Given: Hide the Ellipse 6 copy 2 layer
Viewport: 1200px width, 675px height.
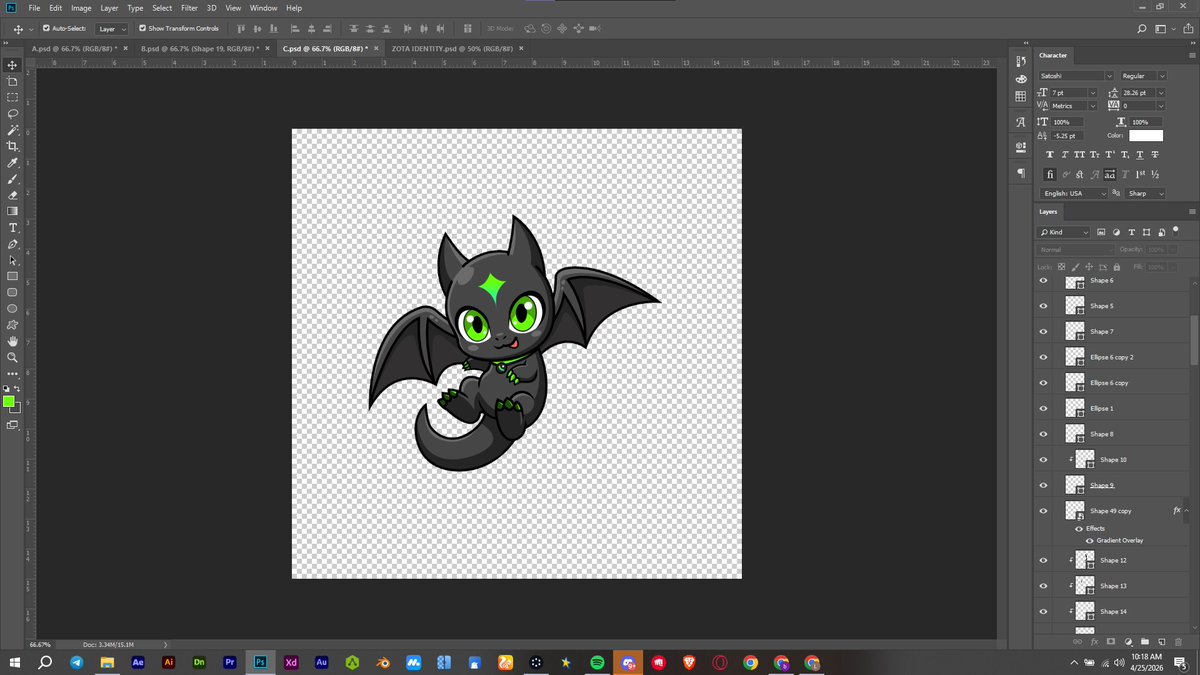Looking at the screenshot, I should click(1043, 357).
